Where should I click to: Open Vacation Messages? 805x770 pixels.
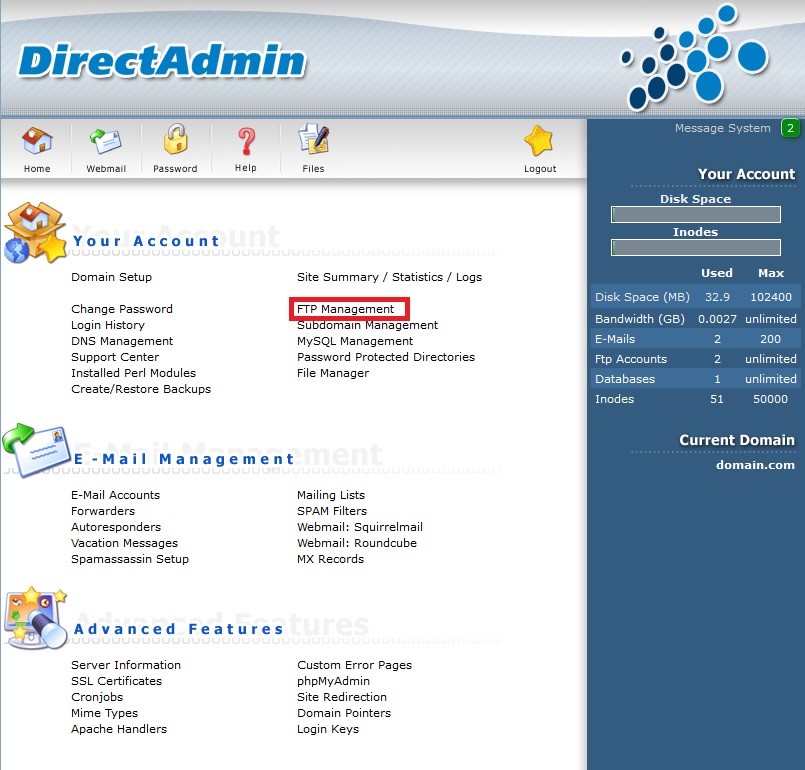[124, 543]
